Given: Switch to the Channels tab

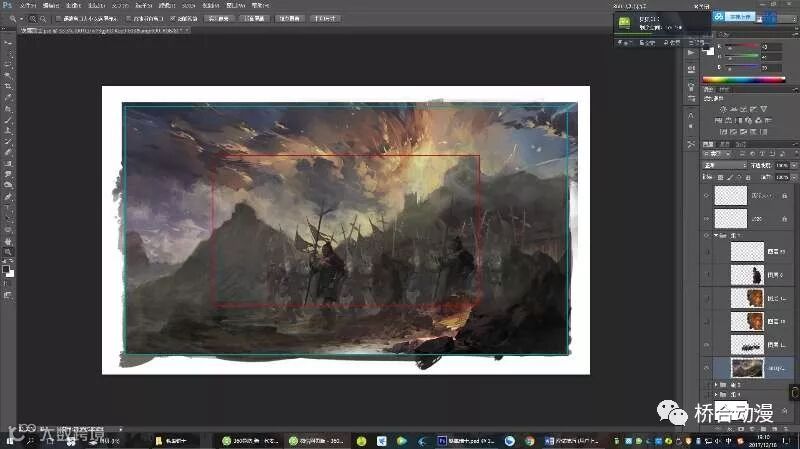Looking at the screenshot, I should pyautogui.click(x=723, y=144).
